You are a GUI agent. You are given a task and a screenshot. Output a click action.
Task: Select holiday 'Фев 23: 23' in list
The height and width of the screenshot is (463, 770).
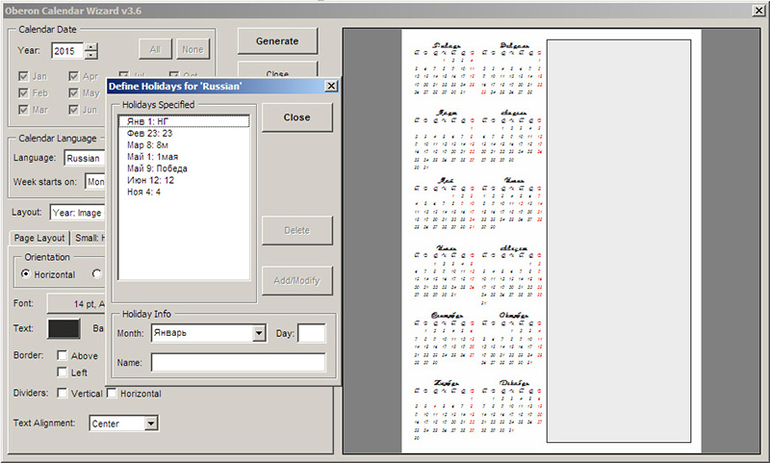(150, 133)
